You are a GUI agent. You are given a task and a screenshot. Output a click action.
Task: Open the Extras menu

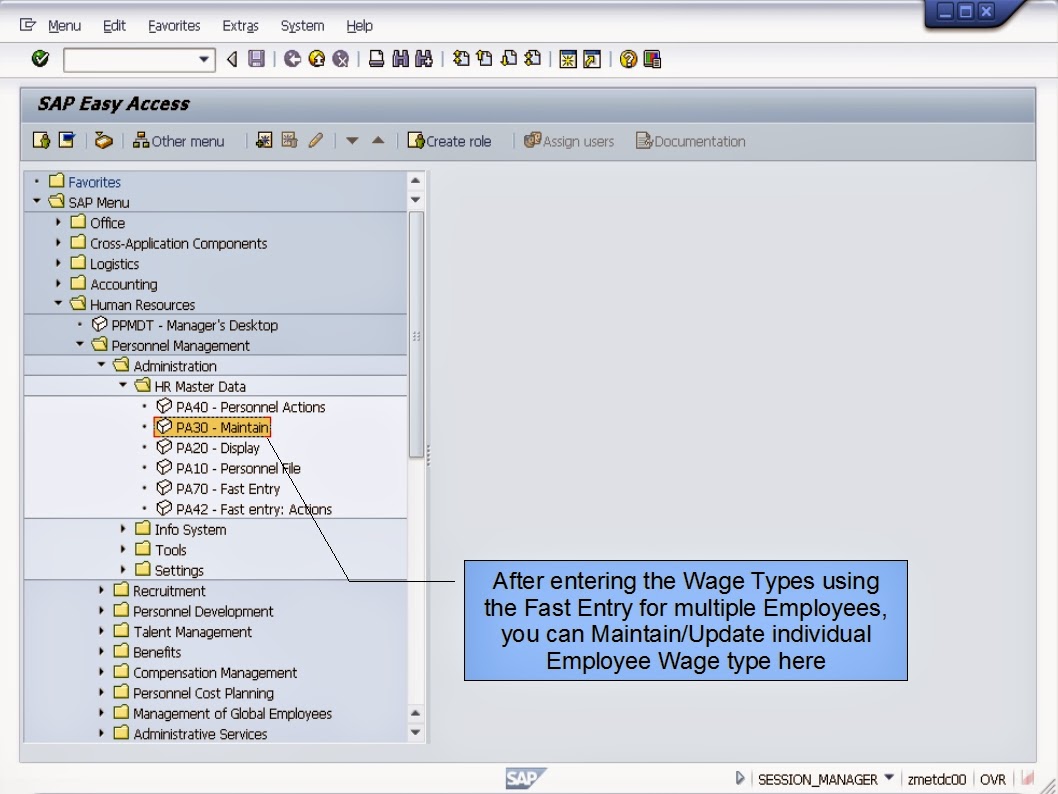pyautogui.click(x=240, y=26)
